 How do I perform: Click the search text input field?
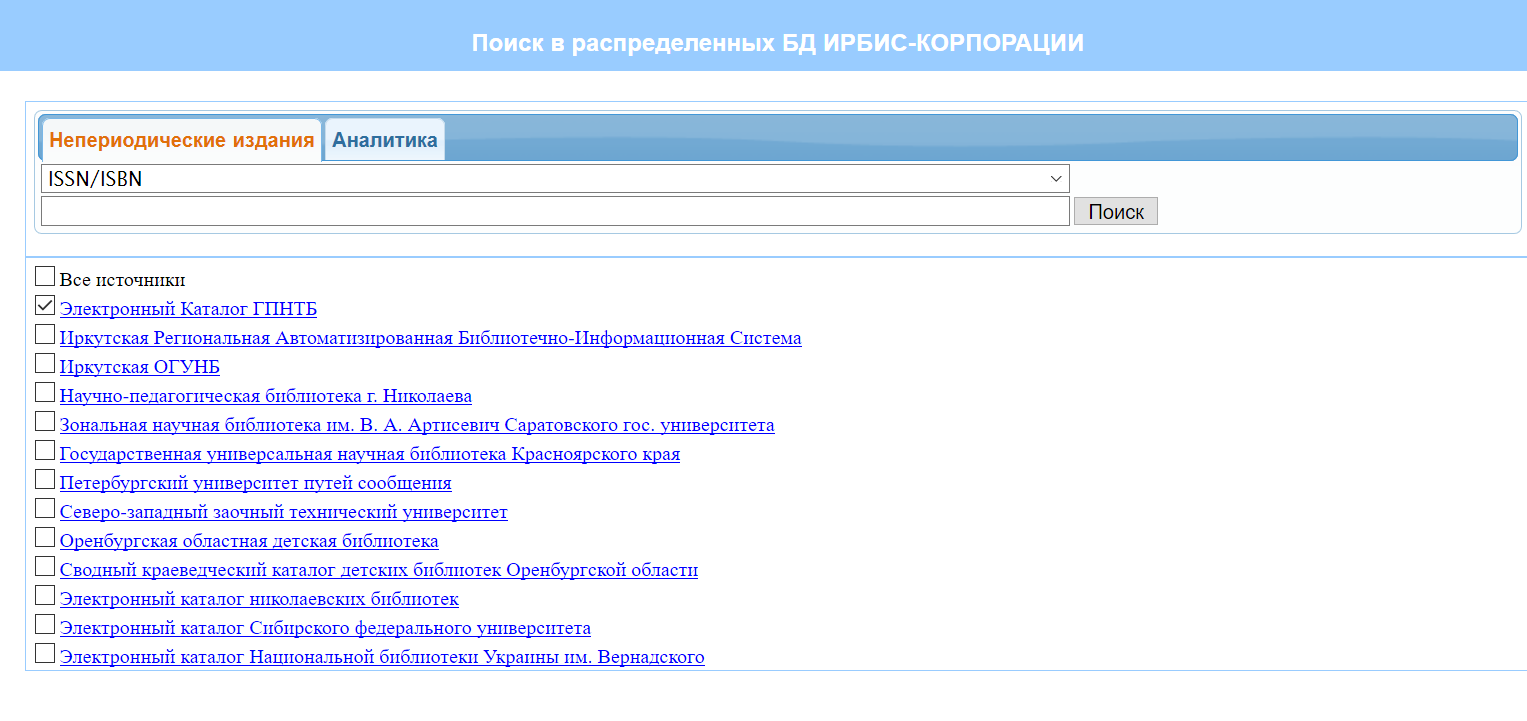click(x=555, y=211)
